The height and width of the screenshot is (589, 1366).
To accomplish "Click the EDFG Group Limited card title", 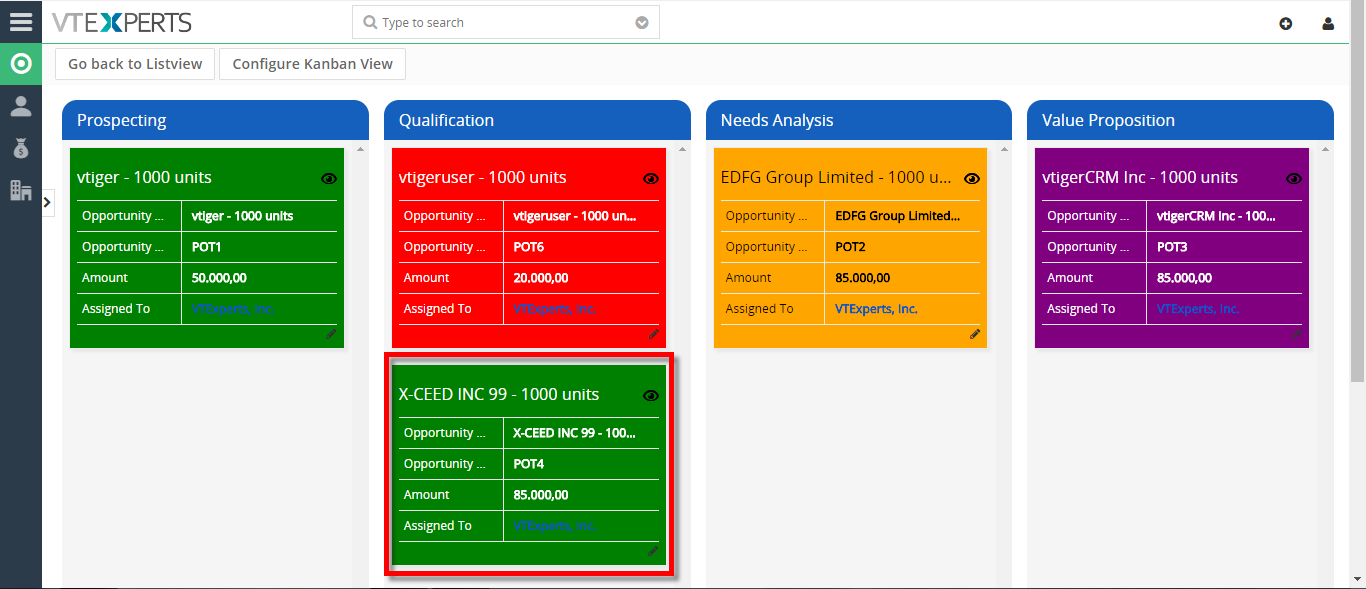I will 836,177.
